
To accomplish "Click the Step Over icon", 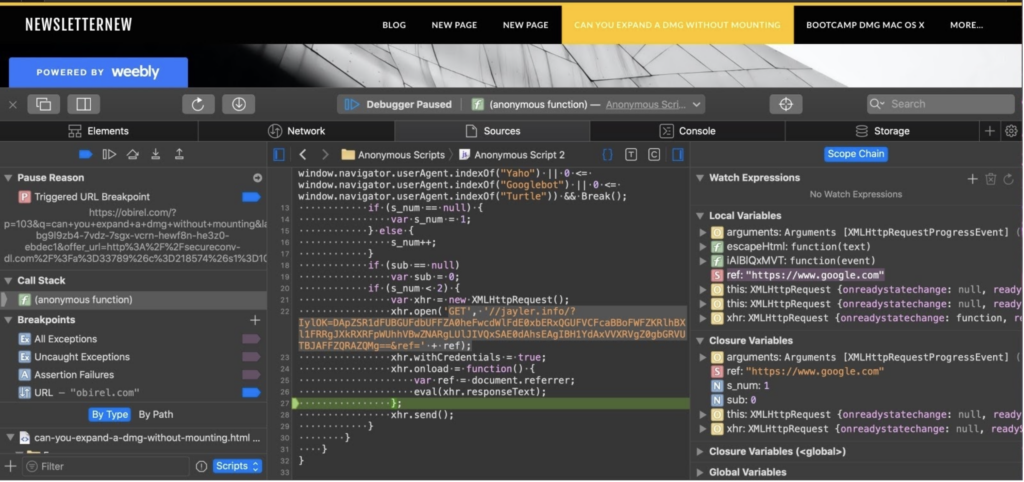I will 133,154.
